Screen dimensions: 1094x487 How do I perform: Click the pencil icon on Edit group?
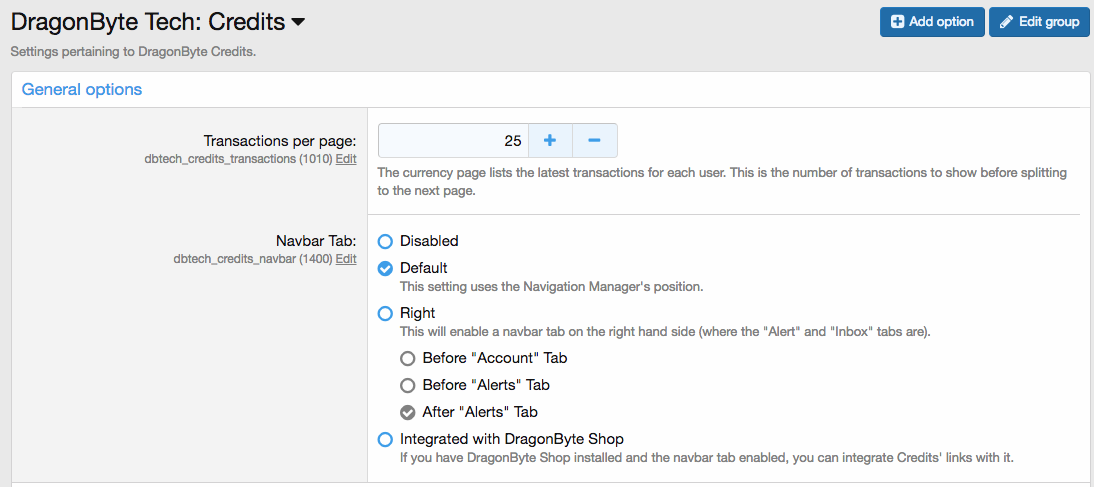1006,22
